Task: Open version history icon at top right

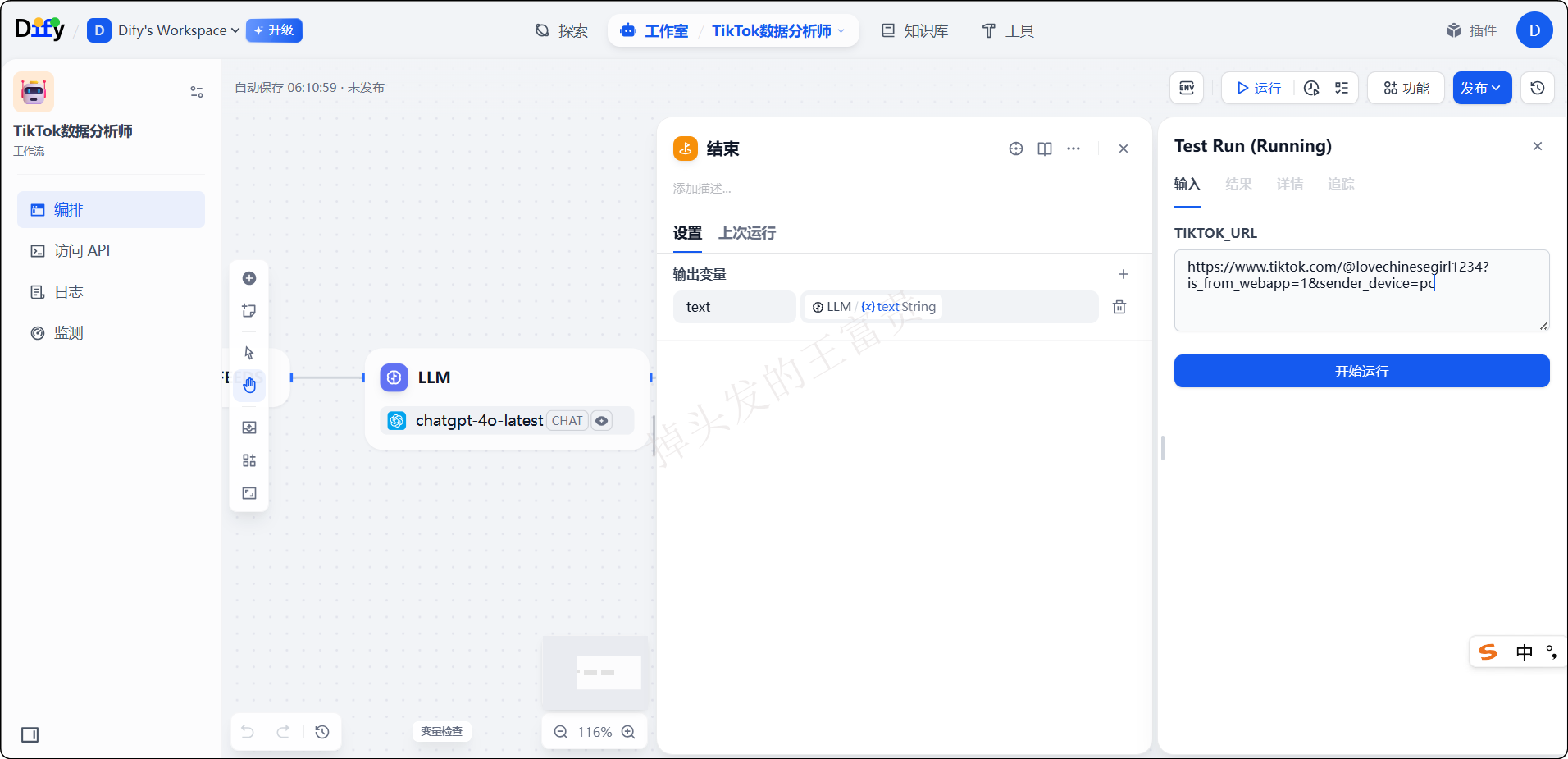Action: [1538, 88]
